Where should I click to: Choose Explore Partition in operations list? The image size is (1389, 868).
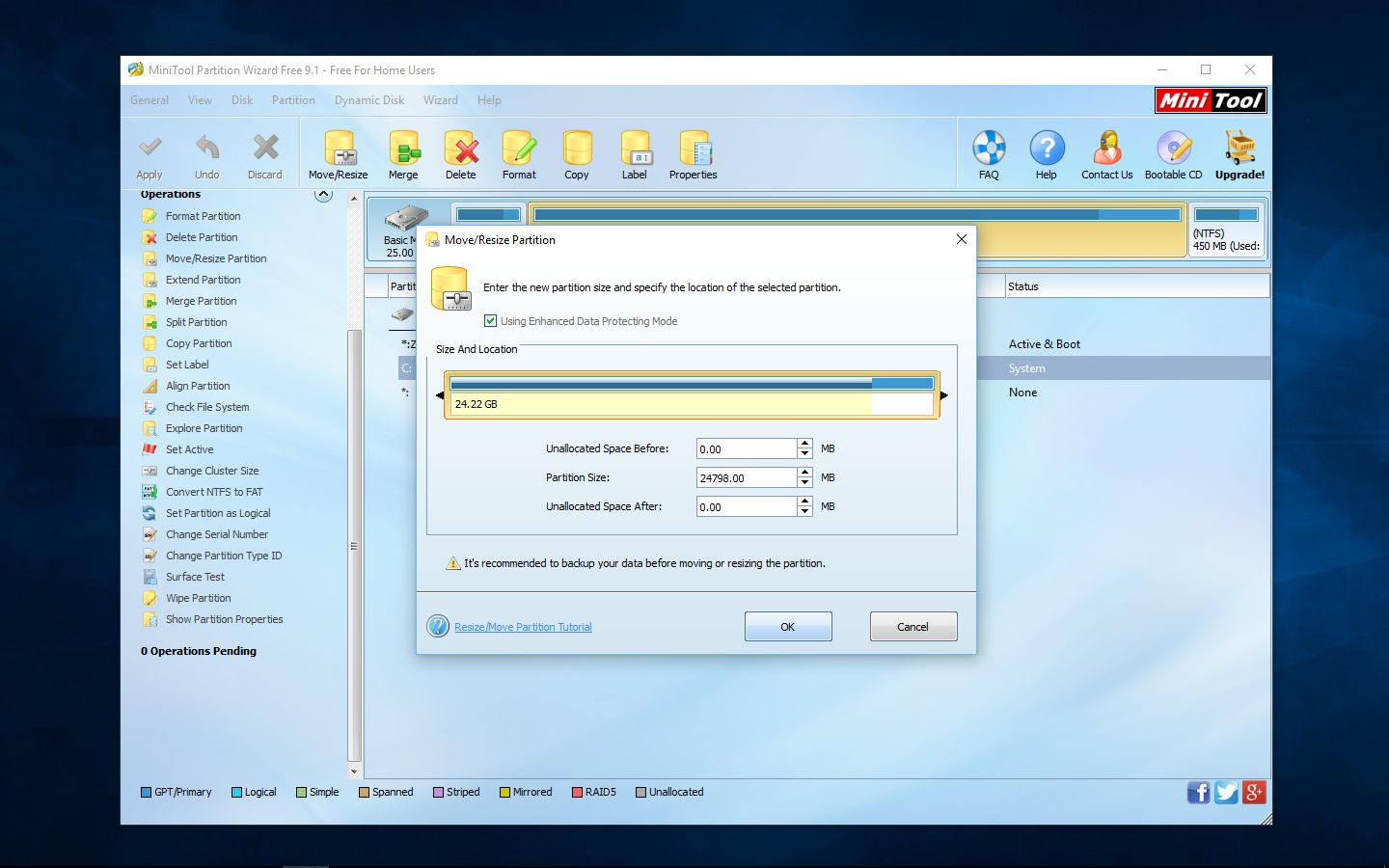pos(204,428)
